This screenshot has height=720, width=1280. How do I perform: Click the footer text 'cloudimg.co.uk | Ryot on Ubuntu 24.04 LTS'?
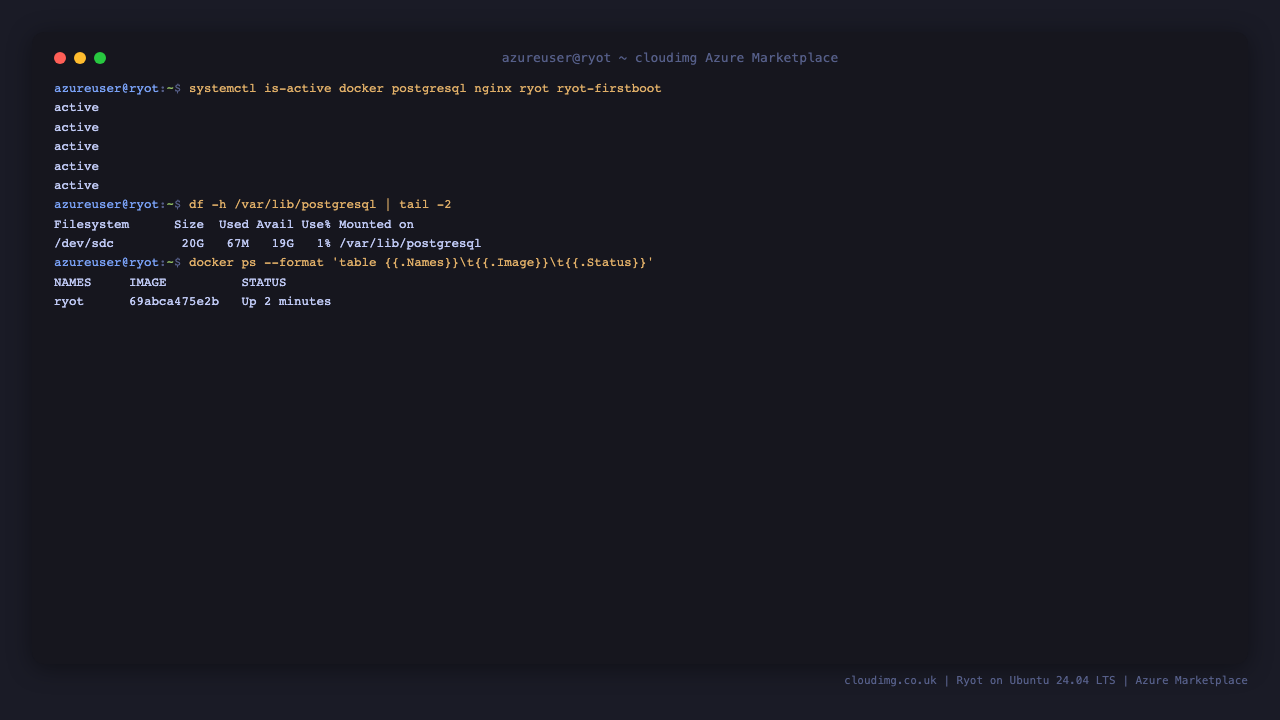tap(979, 680)
